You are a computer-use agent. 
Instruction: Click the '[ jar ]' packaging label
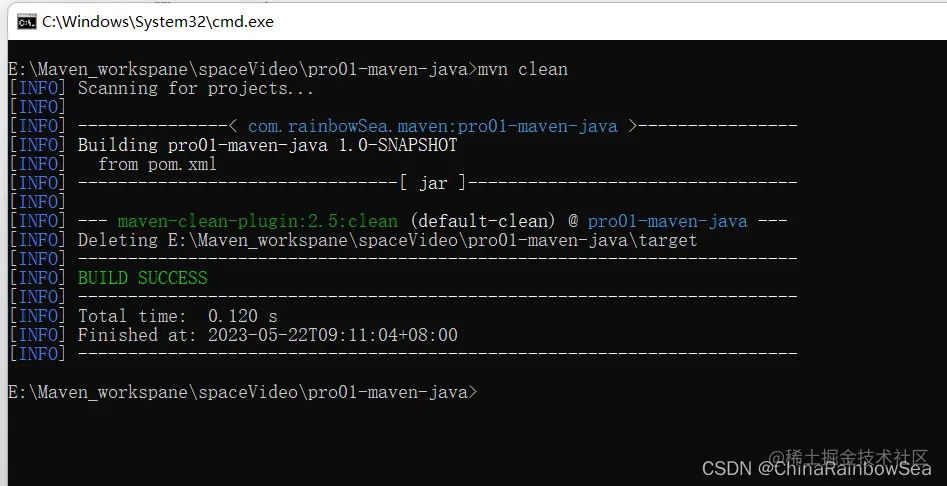[x=433, y=183]
